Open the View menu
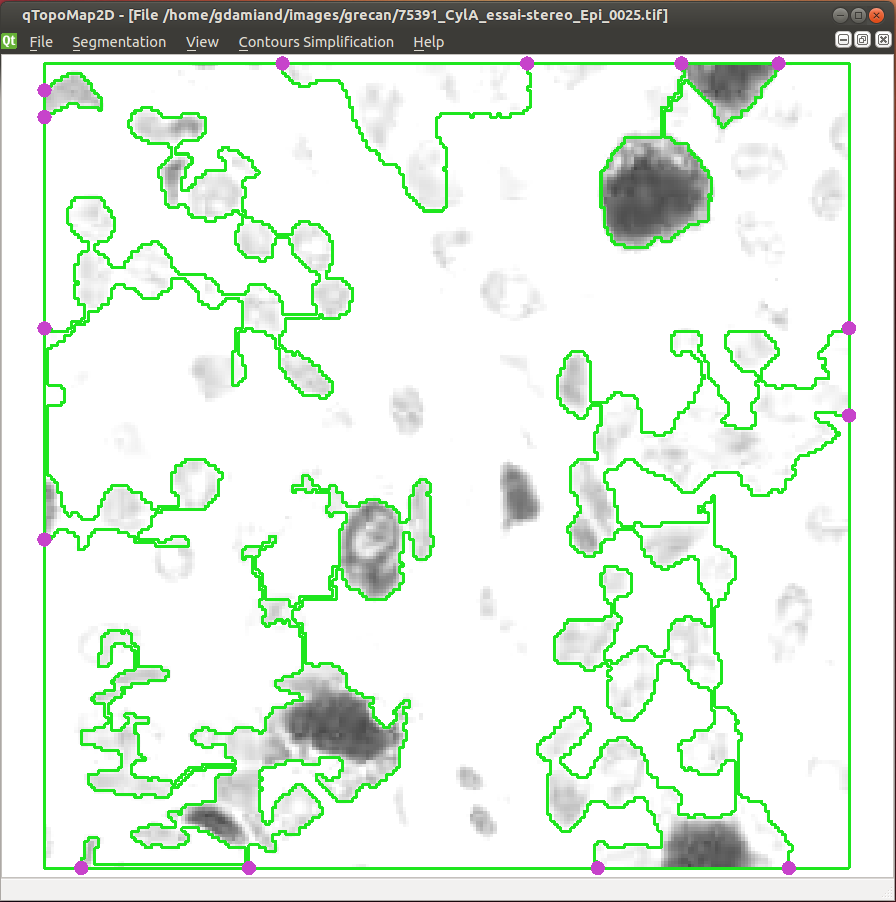The width and height of the screenshot is (896, 902). pos(202,42)
